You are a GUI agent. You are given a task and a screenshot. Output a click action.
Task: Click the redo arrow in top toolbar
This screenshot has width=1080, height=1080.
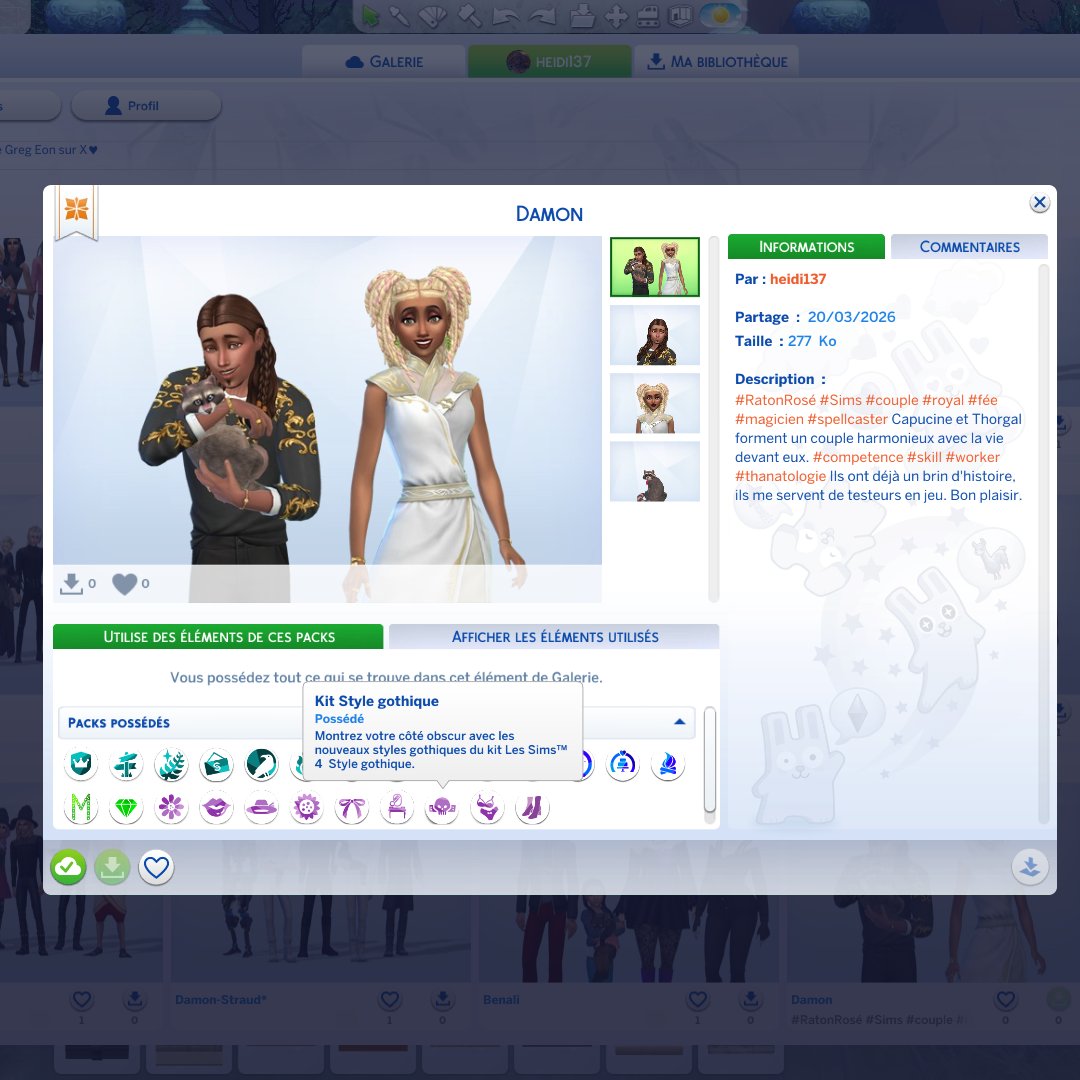click(x=543, y=17)
